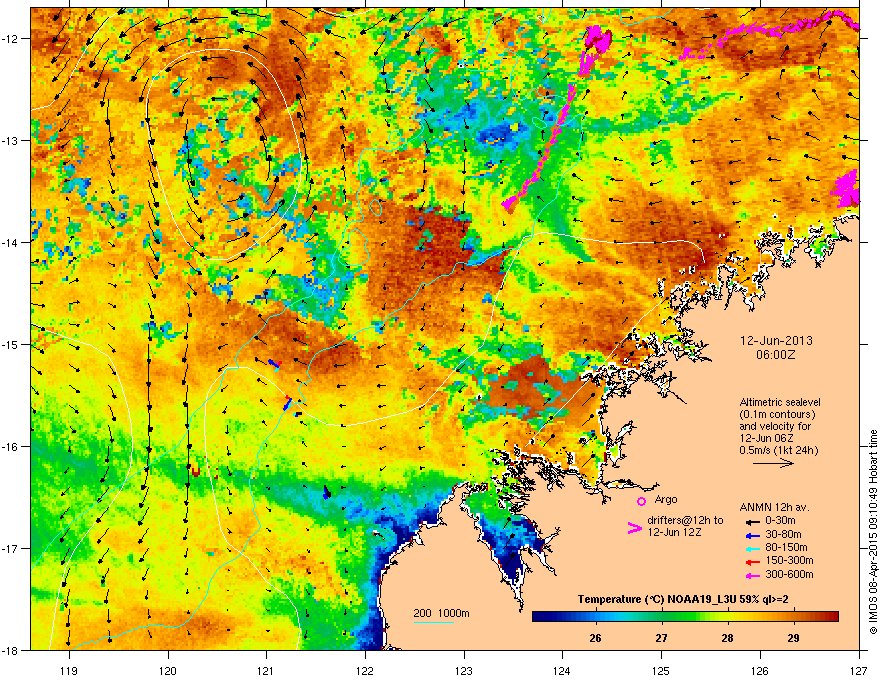
Task: Click the longitude axis label 120
Action: pyautogui.click(x=168, y=670)
